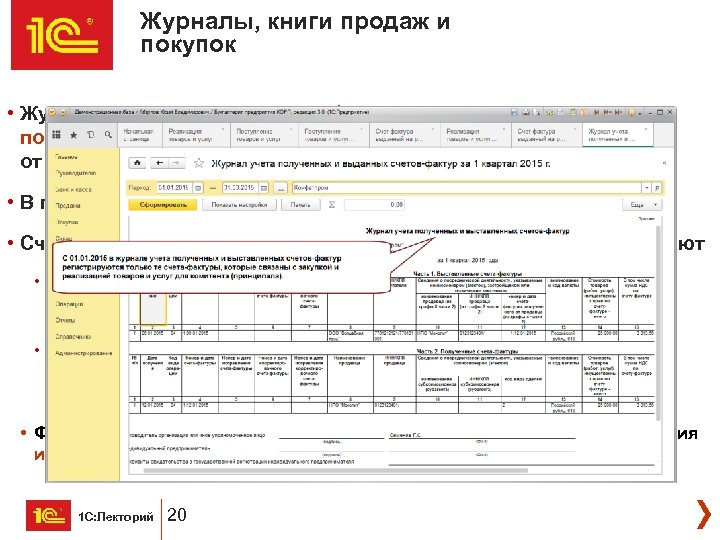
Task: Switch to Начальная страница tab
Action: [x=138, y=135]
